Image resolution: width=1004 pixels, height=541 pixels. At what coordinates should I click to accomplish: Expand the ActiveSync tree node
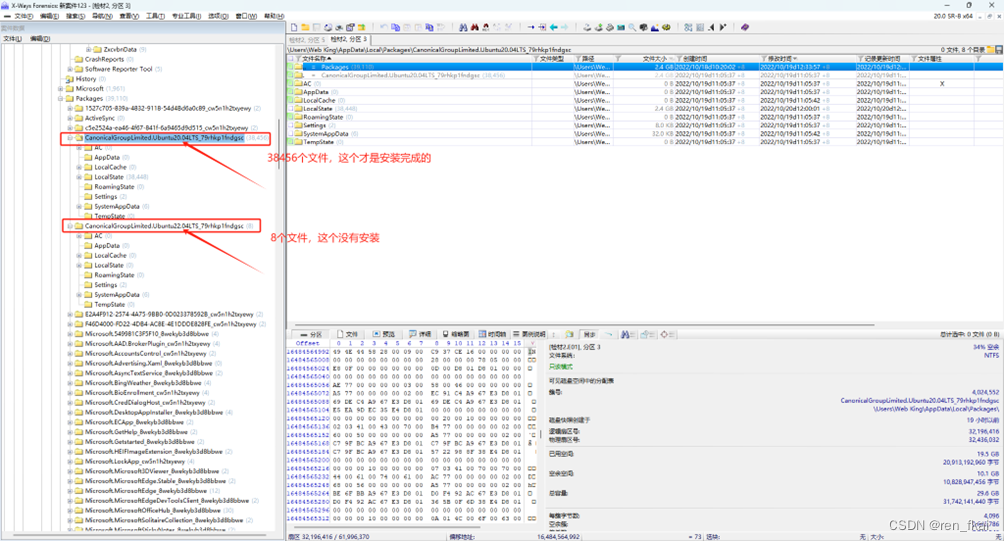pos(70,118)
